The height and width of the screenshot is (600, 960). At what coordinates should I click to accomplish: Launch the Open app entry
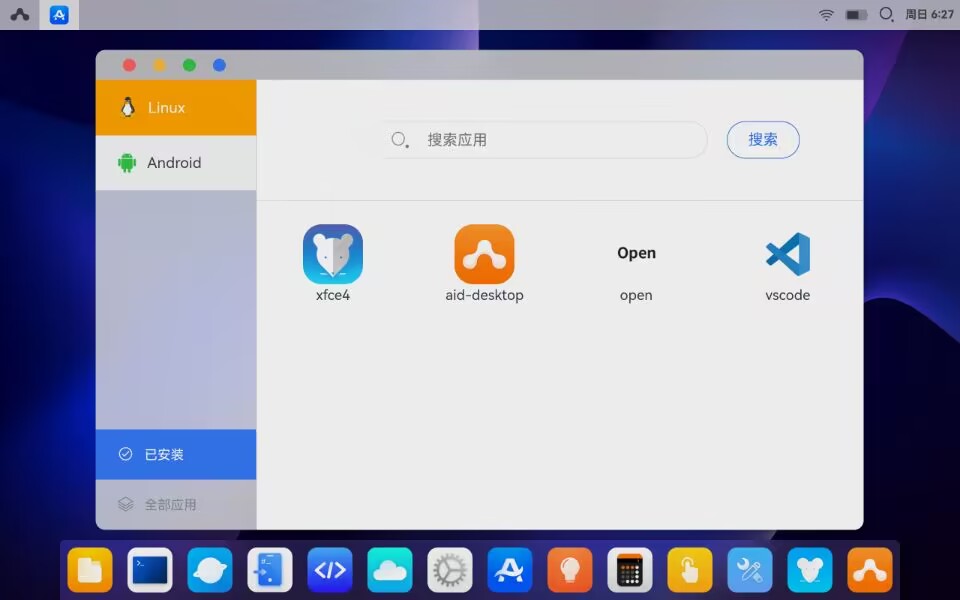pos(636,253)
